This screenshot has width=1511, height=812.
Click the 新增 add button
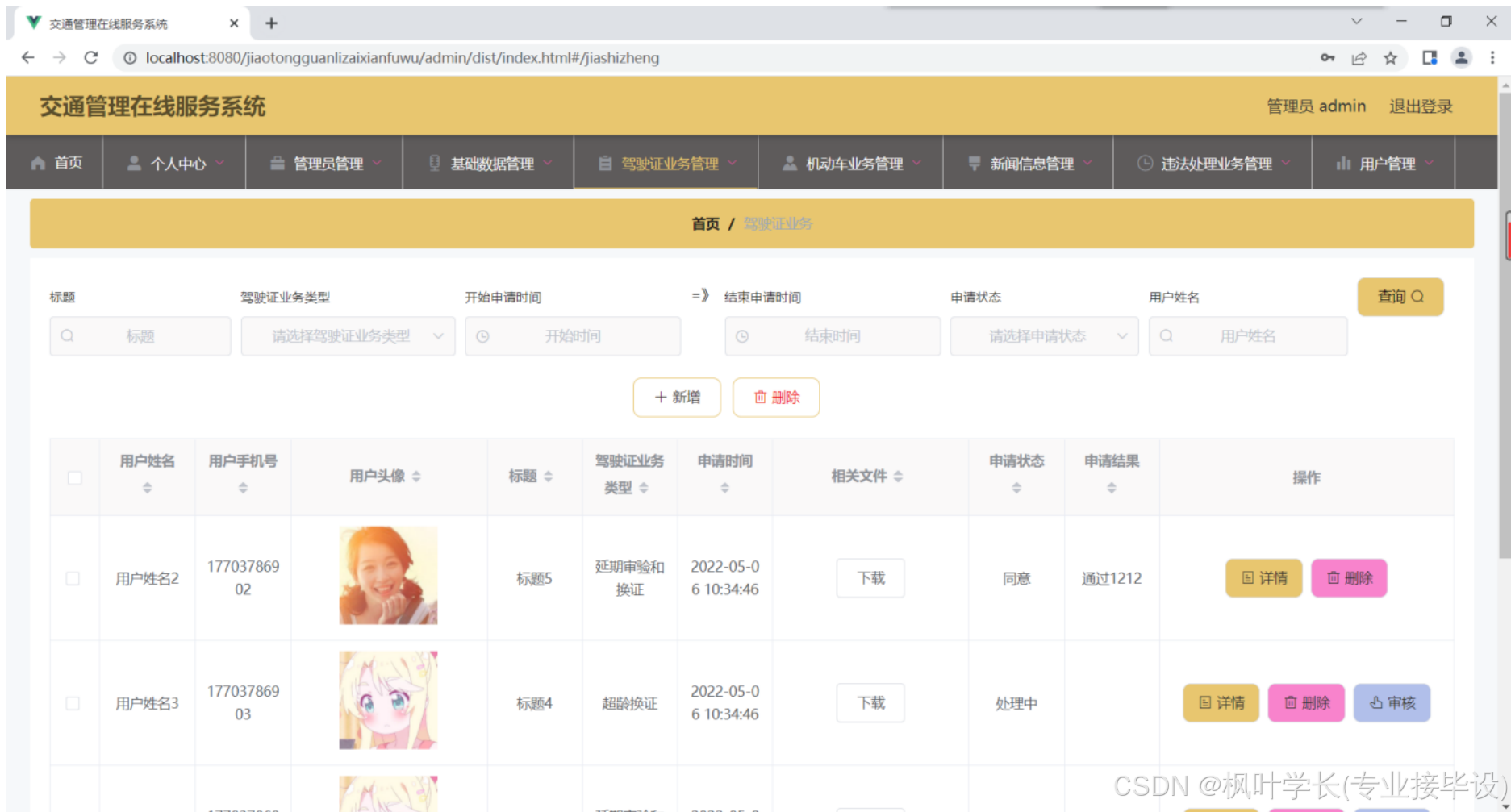click(677, 398)
